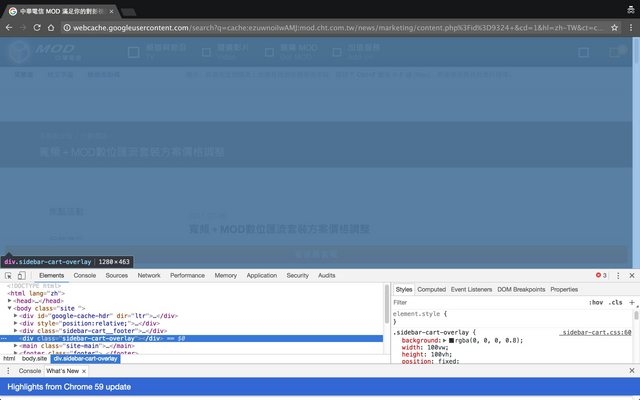Click the rgba background color swatch
The image size is (640, 400).
pos(451,340)
